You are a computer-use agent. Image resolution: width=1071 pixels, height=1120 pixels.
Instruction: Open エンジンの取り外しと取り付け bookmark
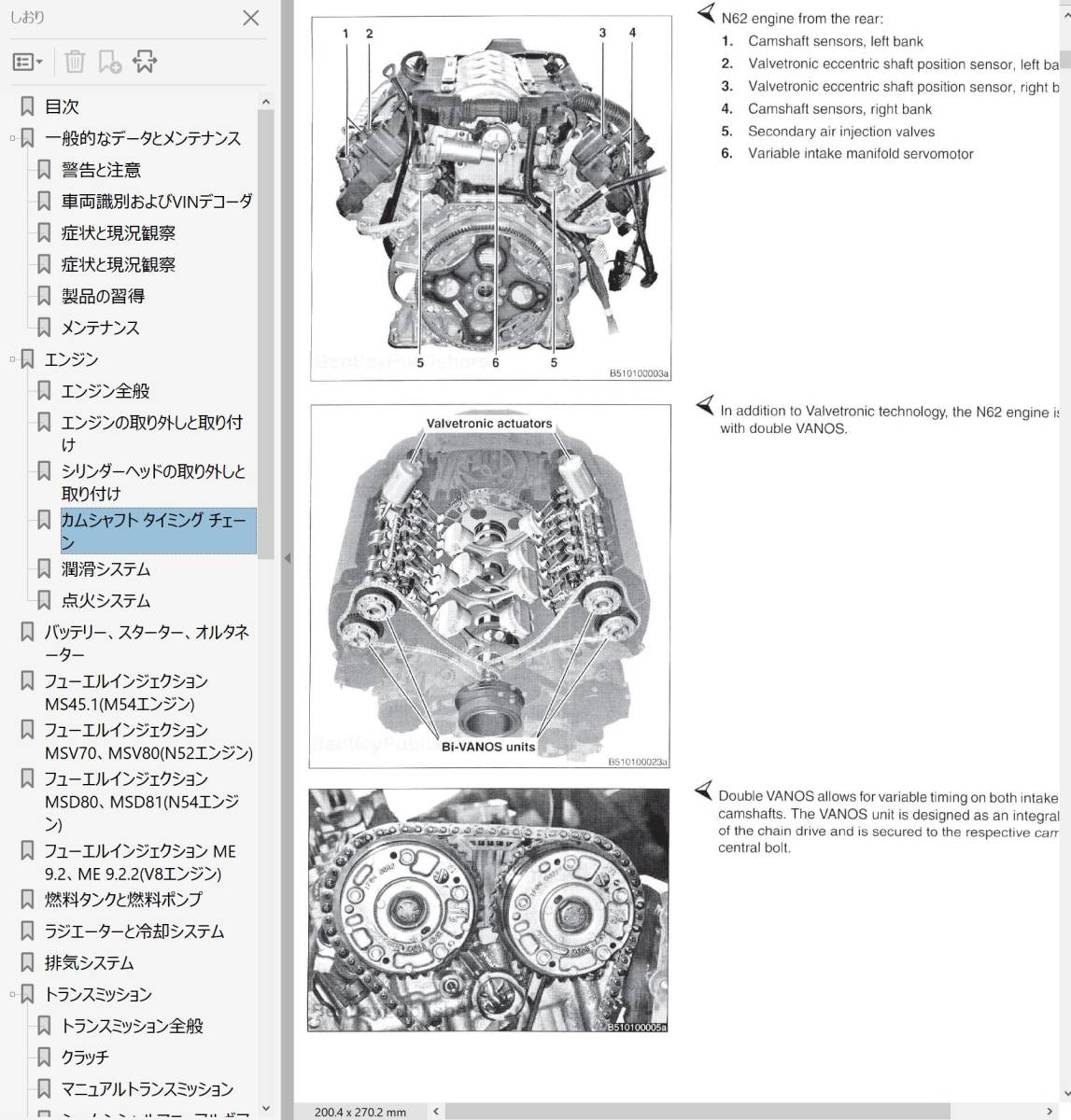(x=151, y=433)
